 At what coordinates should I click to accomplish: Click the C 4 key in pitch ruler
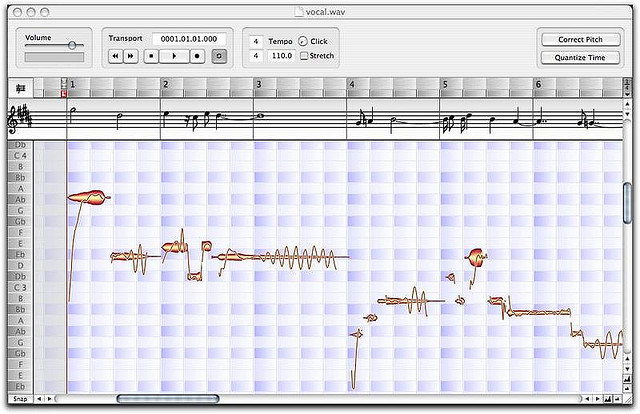20,156
